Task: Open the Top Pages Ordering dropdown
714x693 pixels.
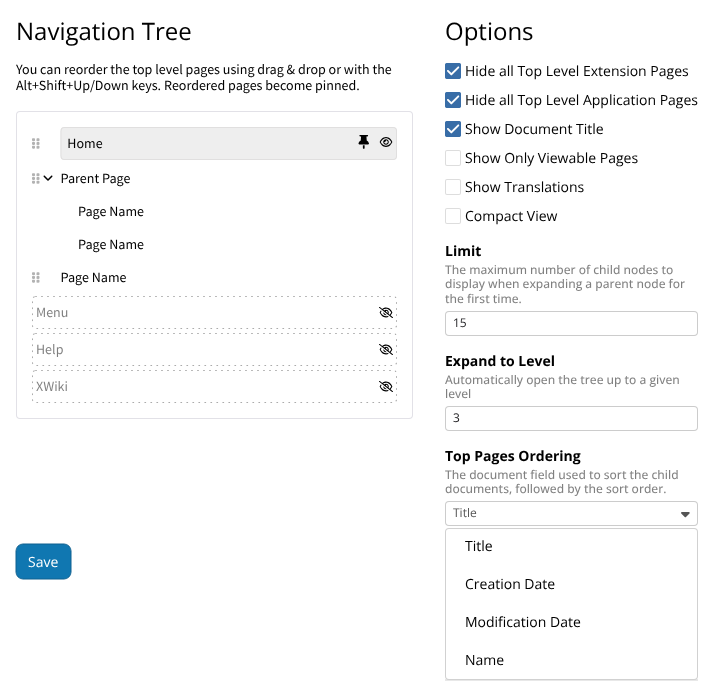Action: (x=571, y=514)
